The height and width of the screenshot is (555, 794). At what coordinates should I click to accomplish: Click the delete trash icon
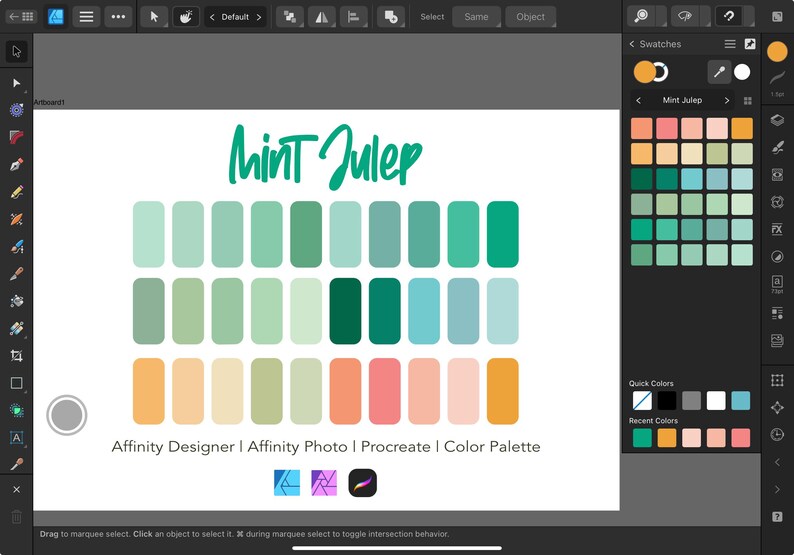16,517
